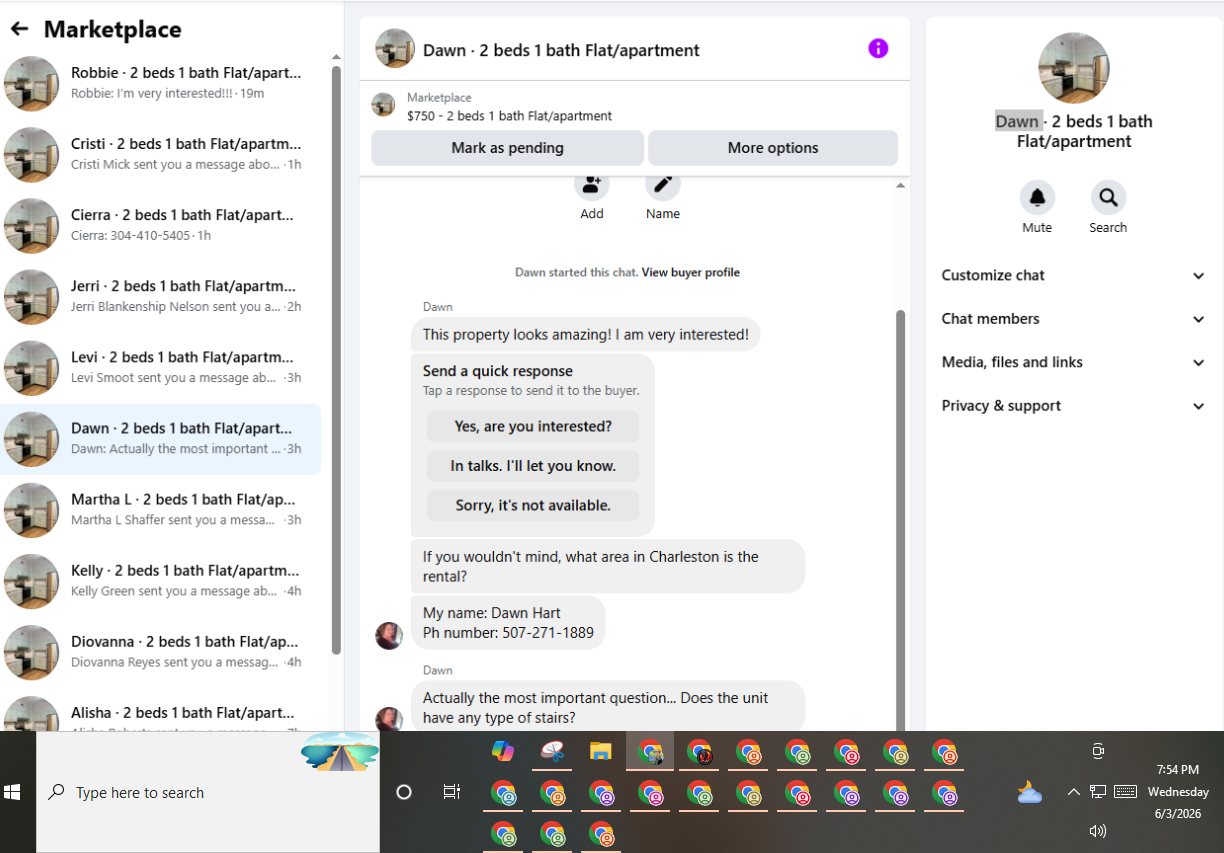Mute the chat with the bell icon
This screenshot has width=1224, height=853.
[x=1037, y=198]
